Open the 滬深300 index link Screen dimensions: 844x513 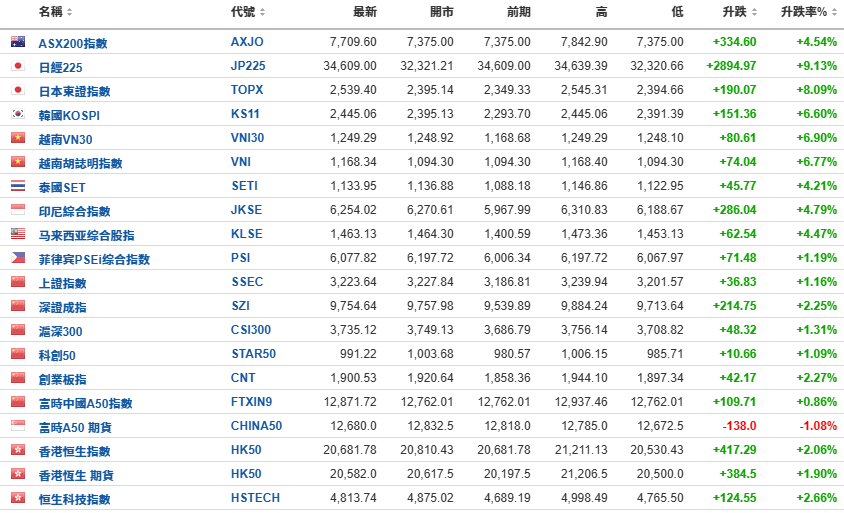[x=60, y=331]
